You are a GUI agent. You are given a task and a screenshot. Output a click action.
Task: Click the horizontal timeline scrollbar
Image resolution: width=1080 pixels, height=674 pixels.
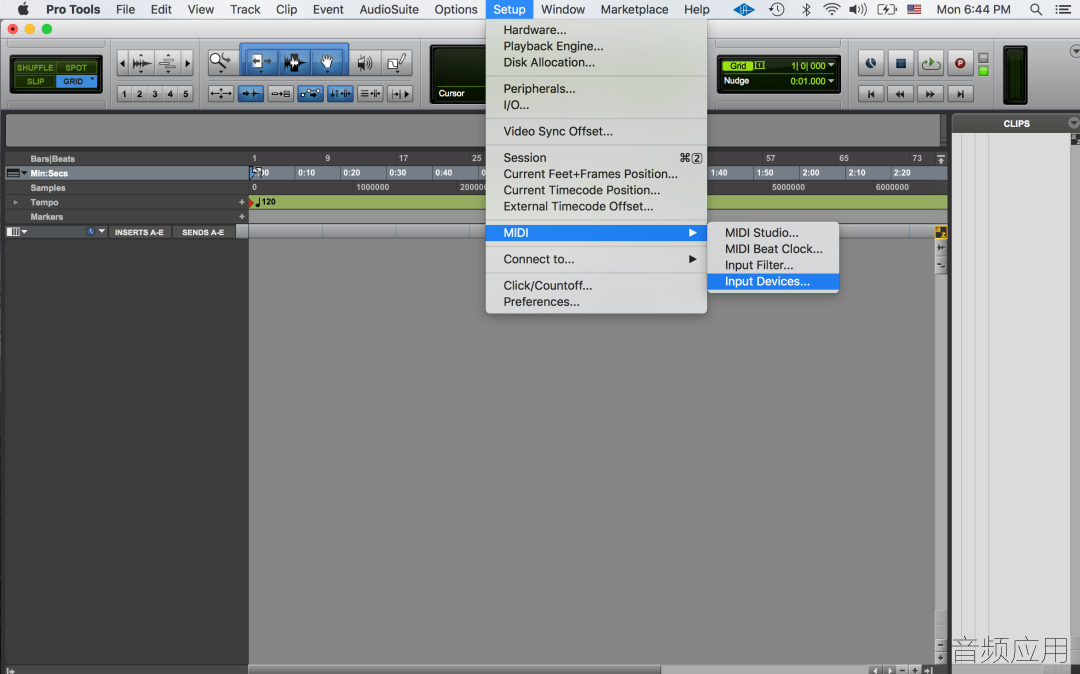click(x=455, y=669)
